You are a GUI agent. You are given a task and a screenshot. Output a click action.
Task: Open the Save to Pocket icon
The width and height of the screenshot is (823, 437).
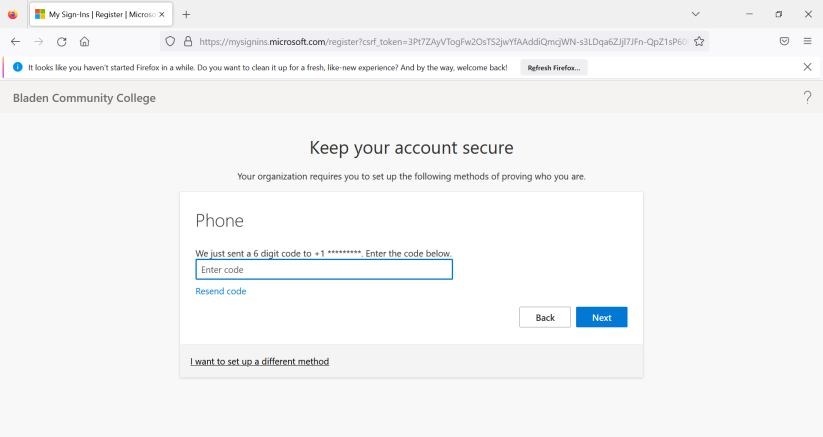tap(785, 42)
